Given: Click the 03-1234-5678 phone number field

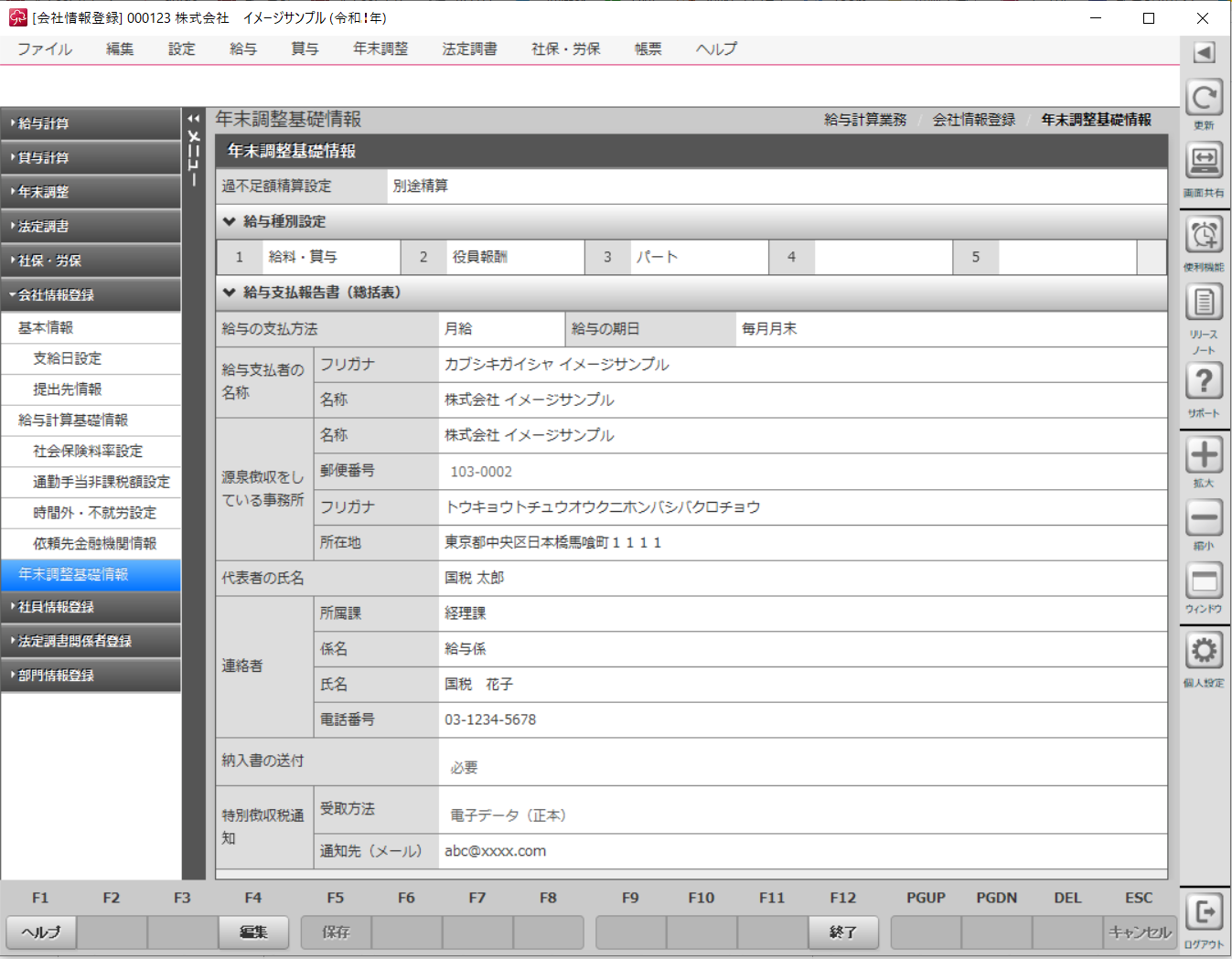Looking at the screenshot, I should tap(802, 719).
